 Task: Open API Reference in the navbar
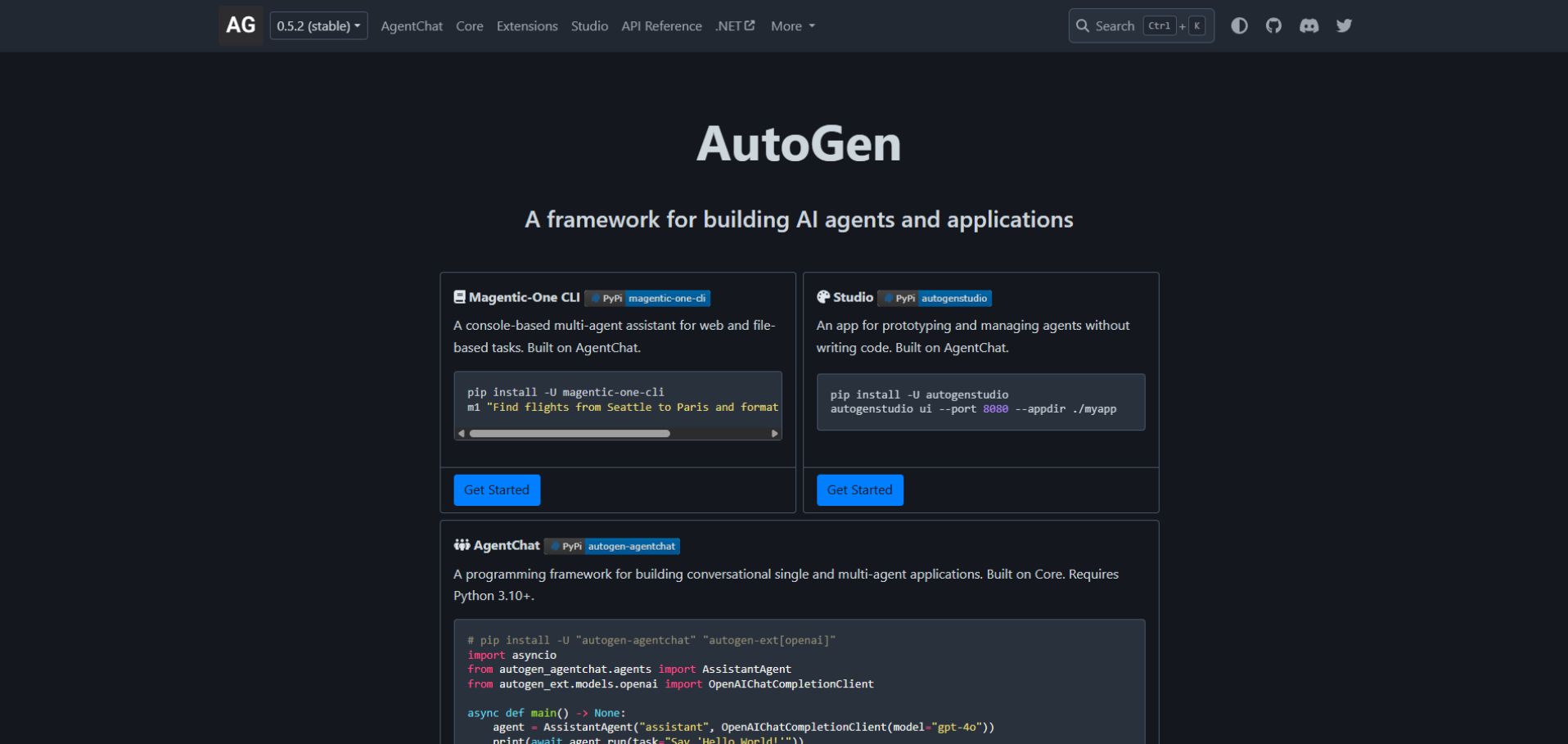[x=661, y=26]
